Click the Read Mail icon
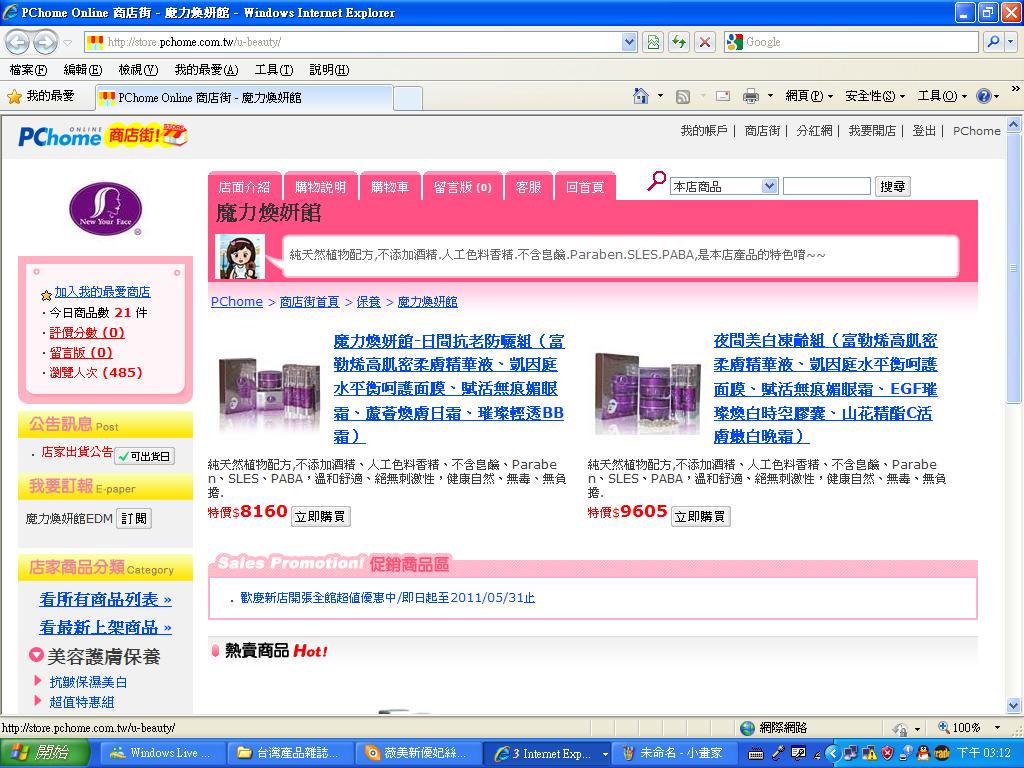The height and width of the screenshot is (768, 1024). pos(722,97)
